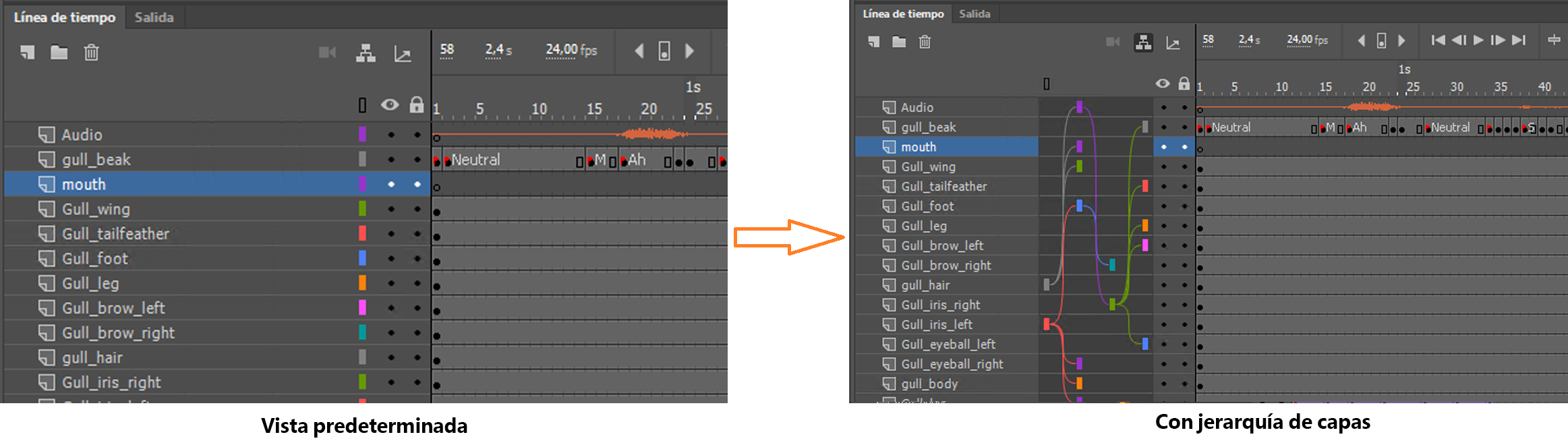Click the delete layer trash icon in the left timeline
This screenshot has width=1568, height=445.
pos(91,52)
